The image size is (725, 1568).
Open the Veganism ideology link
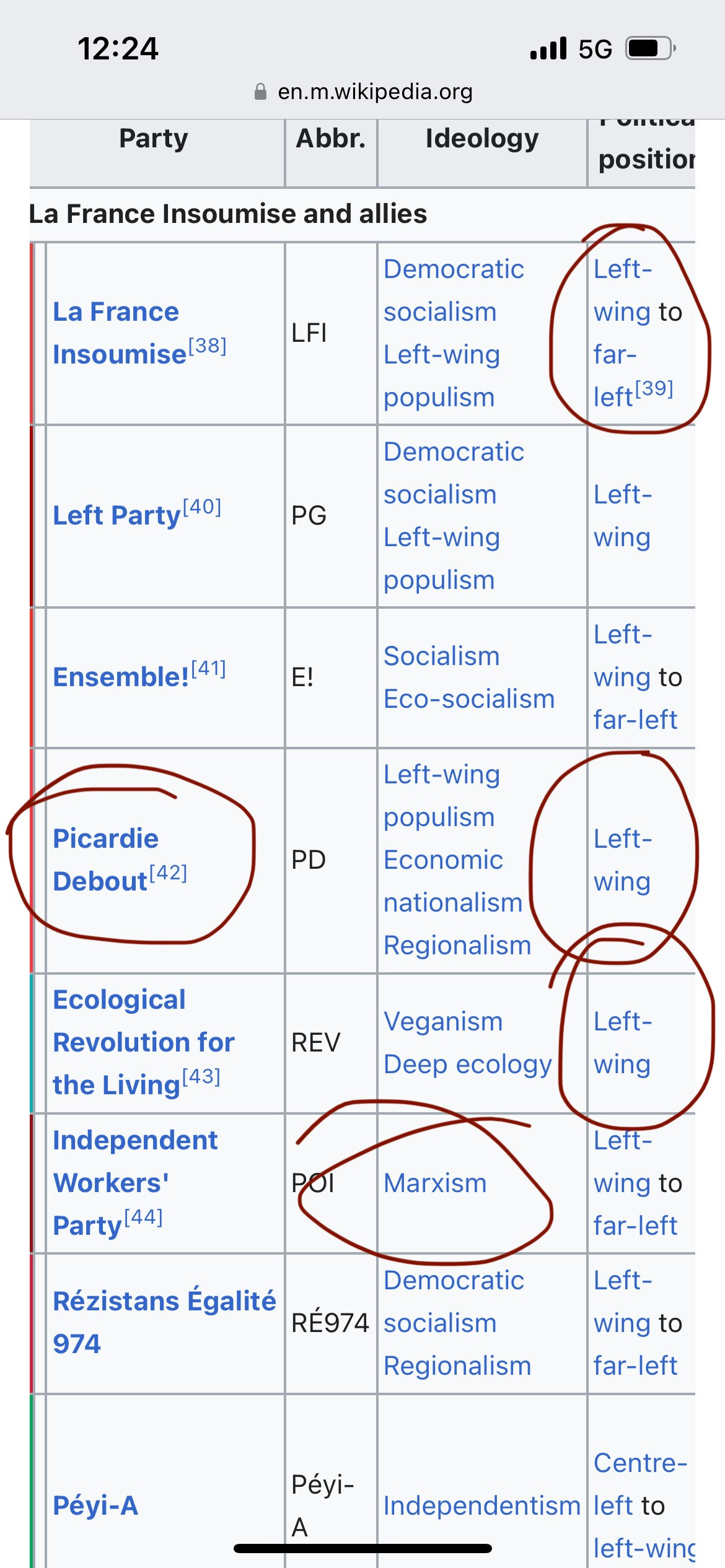pos(443,1021)
